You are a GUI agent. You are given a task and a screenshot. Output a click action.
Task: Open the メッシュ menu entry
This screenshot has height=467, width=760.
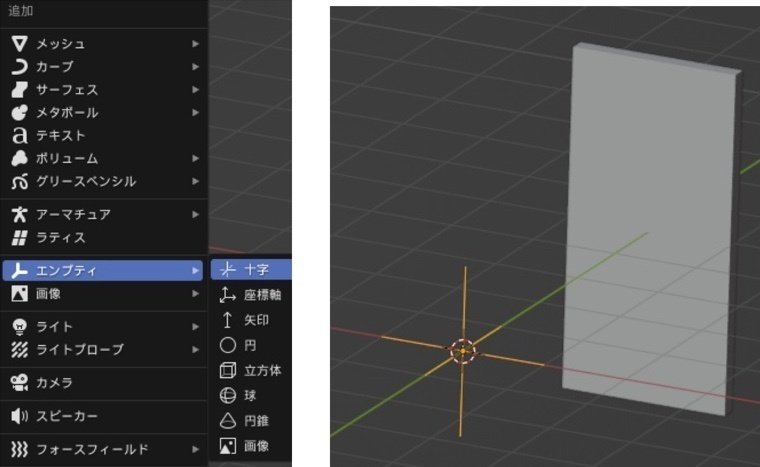(x=104, y=44)
